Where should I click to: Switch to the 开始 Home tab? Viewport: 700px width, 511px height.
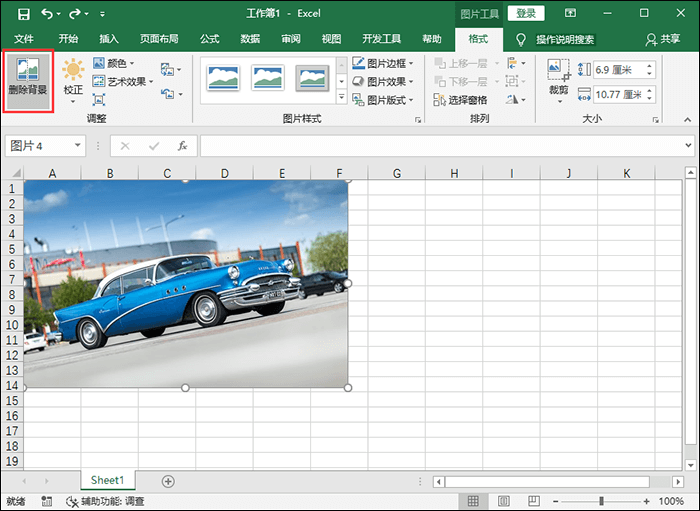point(68,39)
